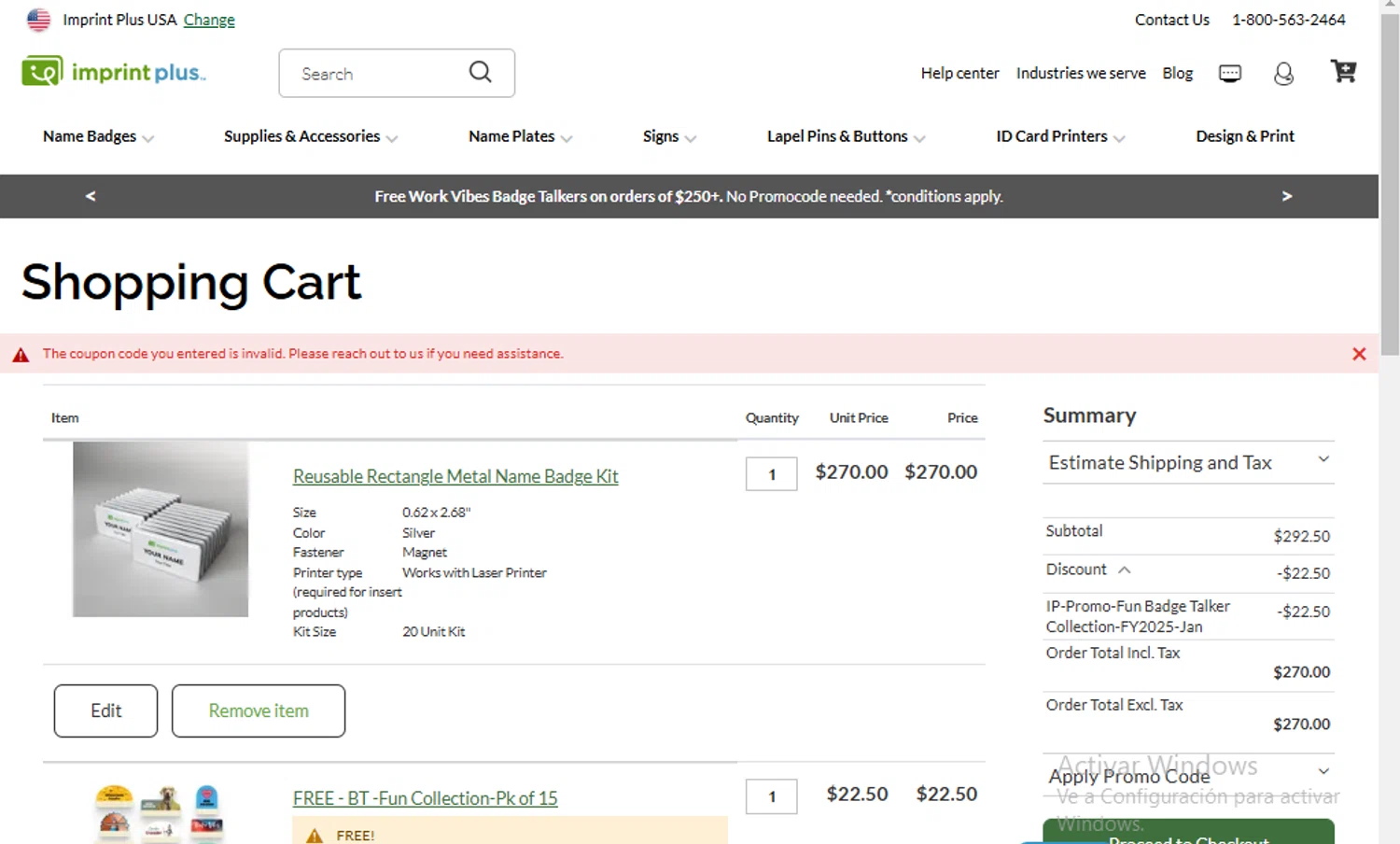Screen dimensions: 1400x844
Task: Click the name badge kit quantity field
Action: pos(772,474)
